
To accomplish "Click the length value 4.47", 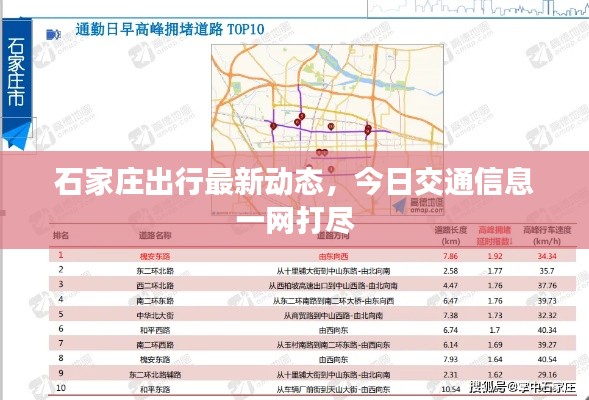I will 450,285.
